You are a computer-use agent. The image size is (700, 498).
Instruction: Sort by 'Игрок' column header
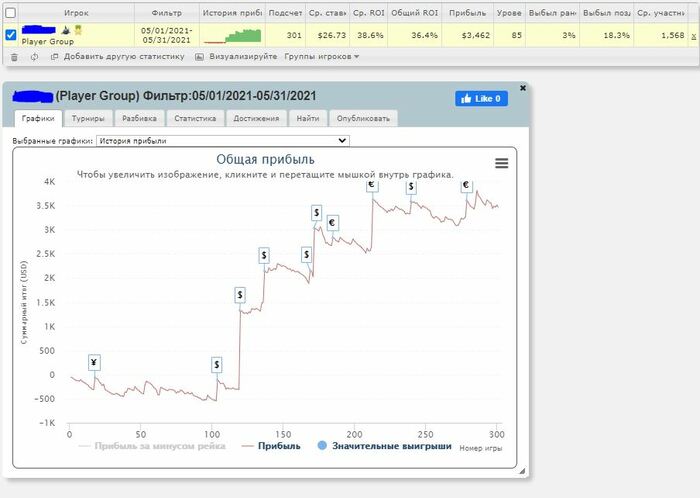coord(76,13)
